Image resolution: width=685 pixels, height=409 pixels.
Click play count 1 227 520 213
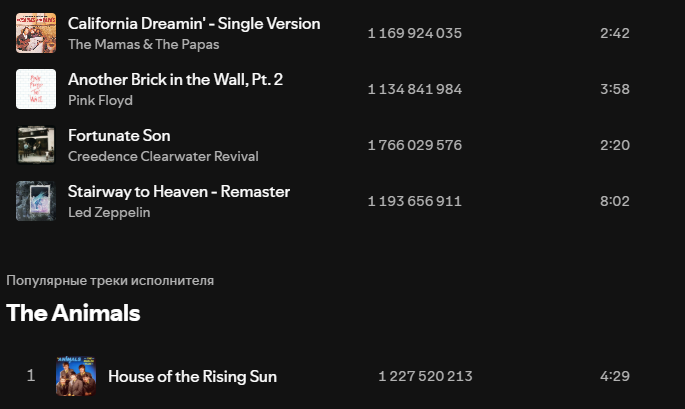(x=425, y=376)
